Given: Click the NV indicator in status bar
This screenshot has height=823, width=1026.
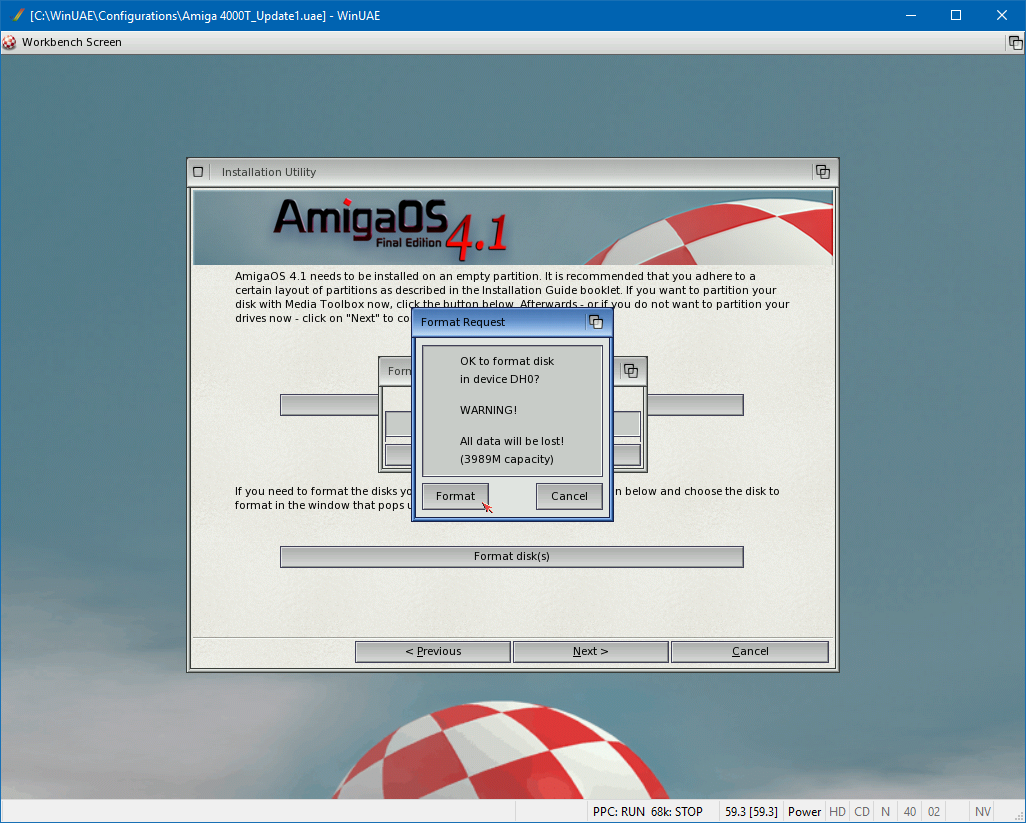Looking at the screenshot, I should pyautogui.click(x=983, y=812).
